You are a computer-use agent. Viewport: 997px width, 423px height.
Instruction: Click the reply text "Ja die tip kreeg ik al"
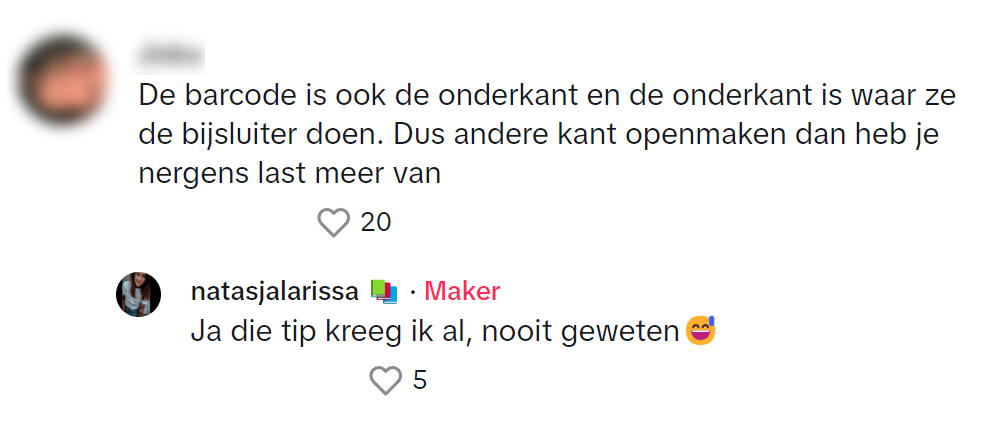[328, 331]
